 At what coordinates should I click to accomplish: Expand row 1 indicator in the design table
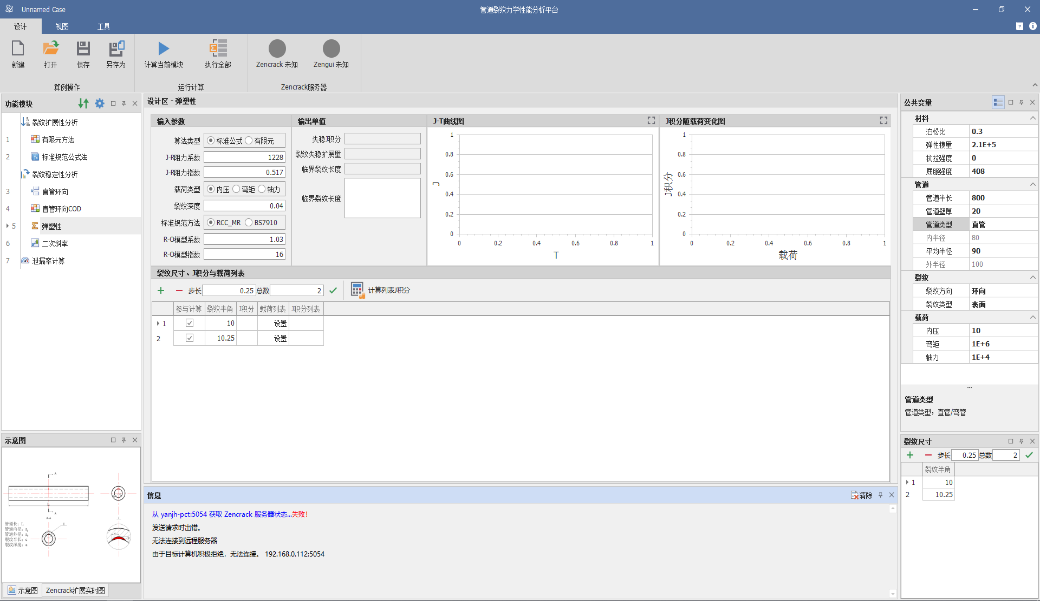158,324
